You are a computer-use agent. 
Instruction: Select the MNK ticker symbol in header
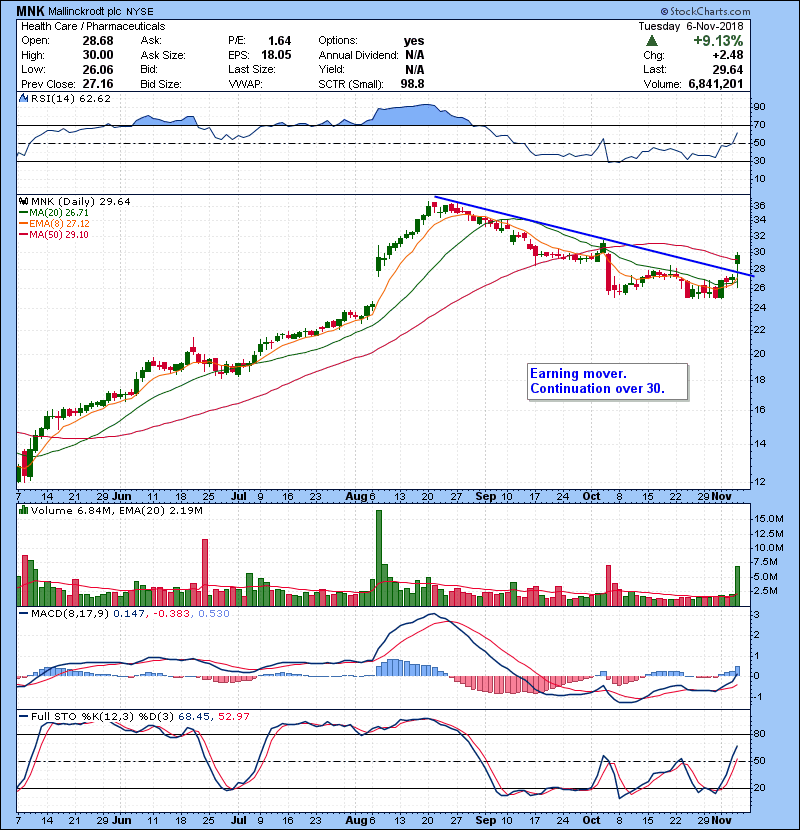click(30, 11)
